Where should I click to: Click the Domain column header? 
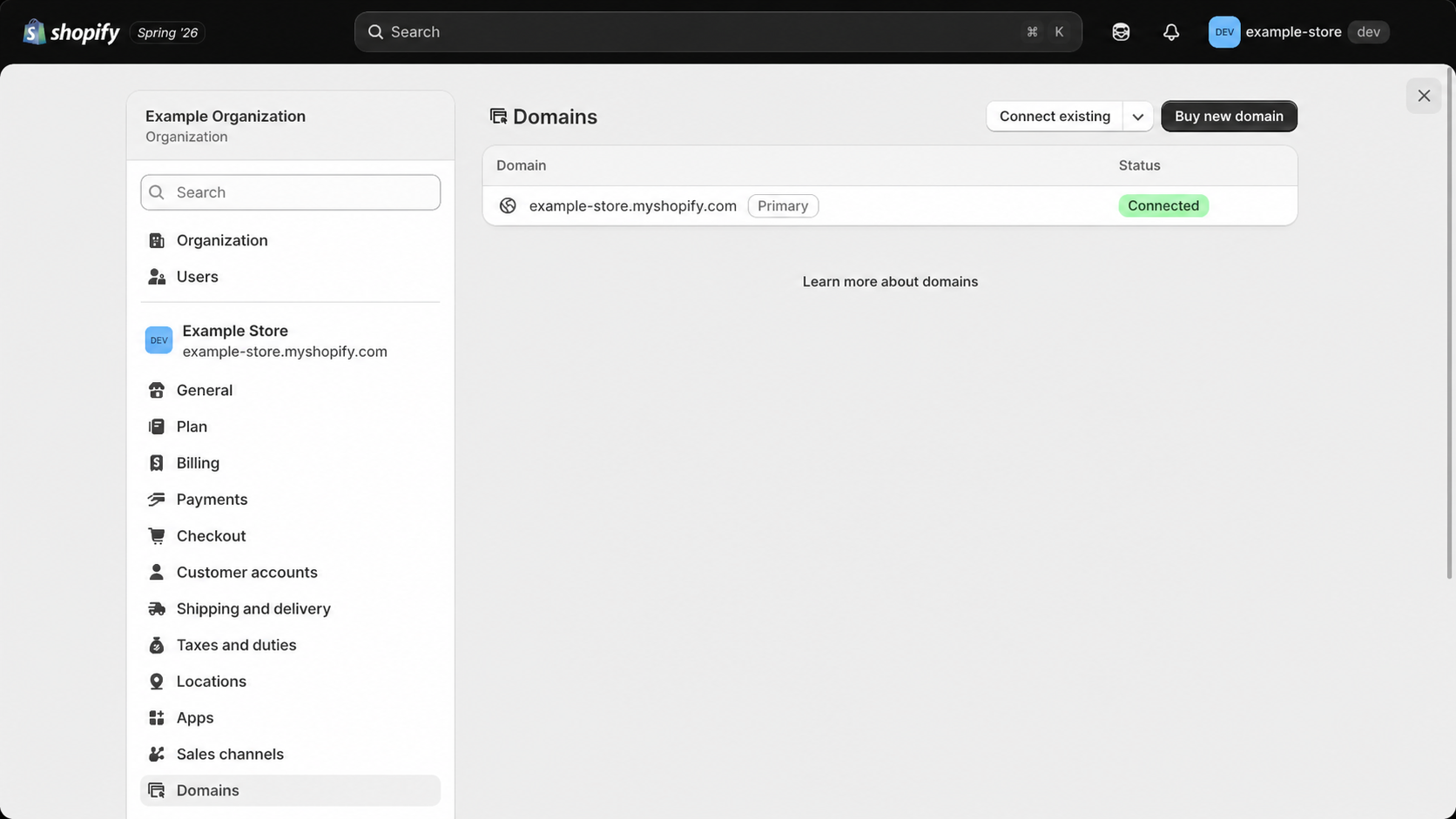(521, 165)
